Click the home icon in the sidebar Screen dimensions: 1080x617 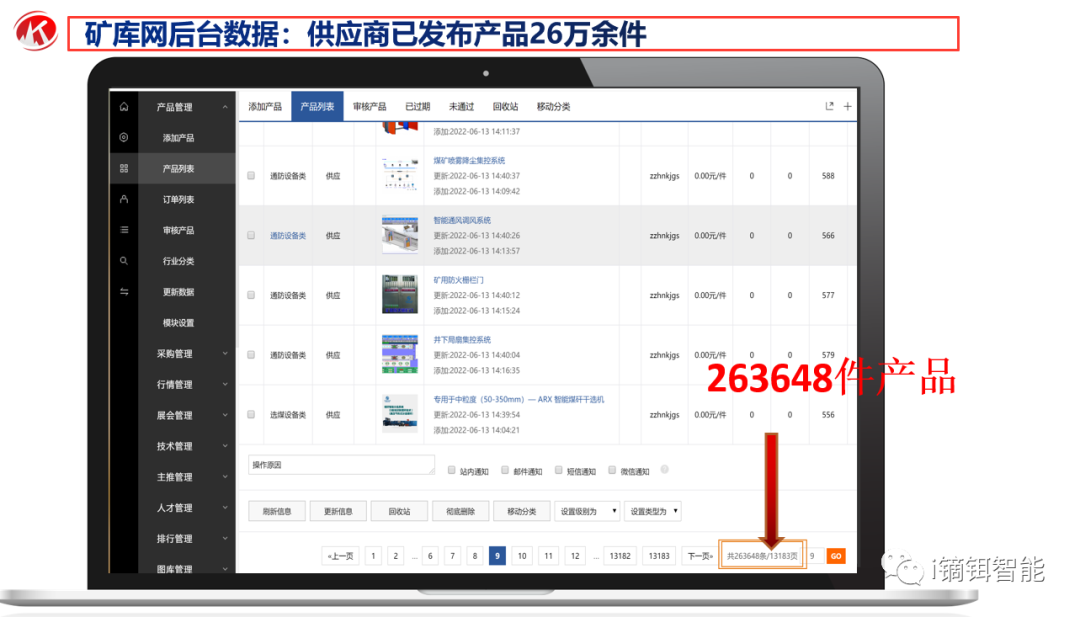123,107
